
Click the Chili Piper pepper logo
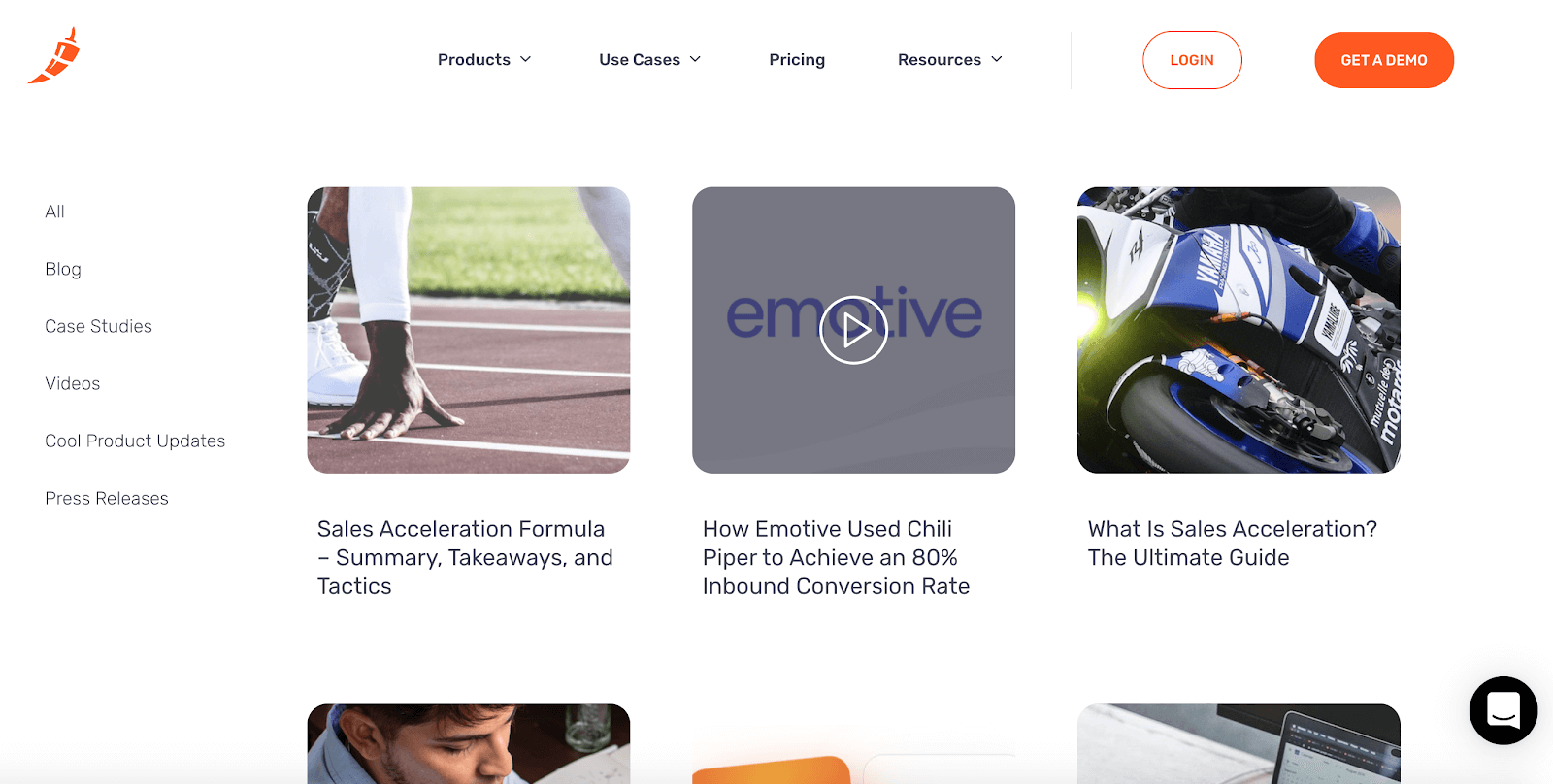point(54,55)
